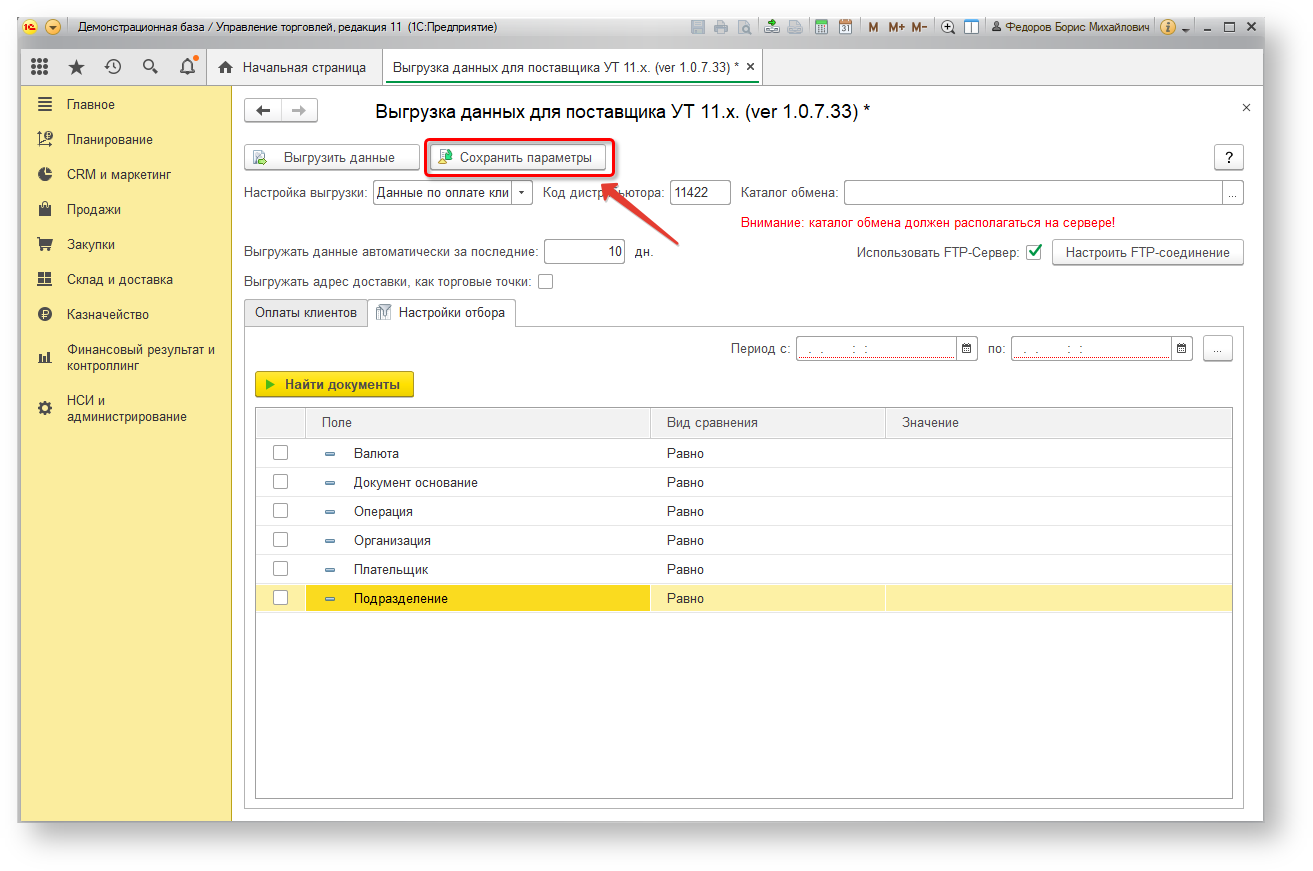Open Период с calendar picker

[x=967, y=348]
